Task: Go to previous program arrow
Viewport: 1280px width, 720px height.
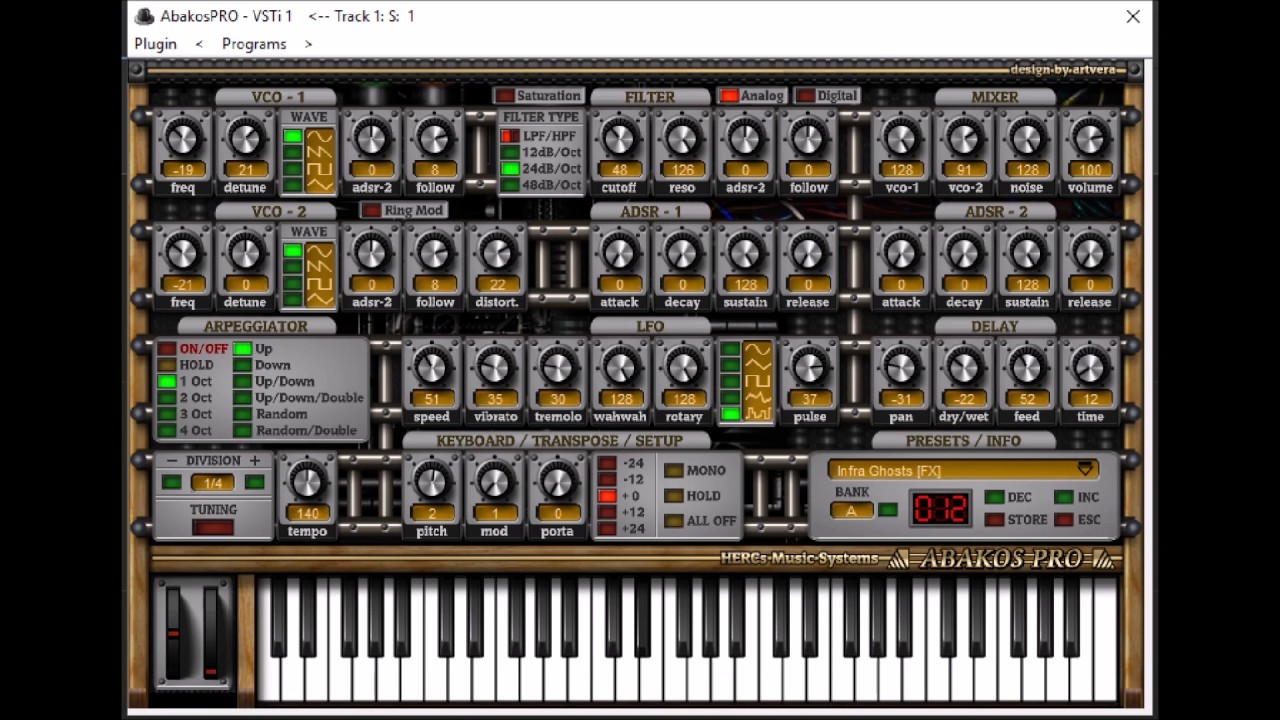Action: click(x=199, y=44)
